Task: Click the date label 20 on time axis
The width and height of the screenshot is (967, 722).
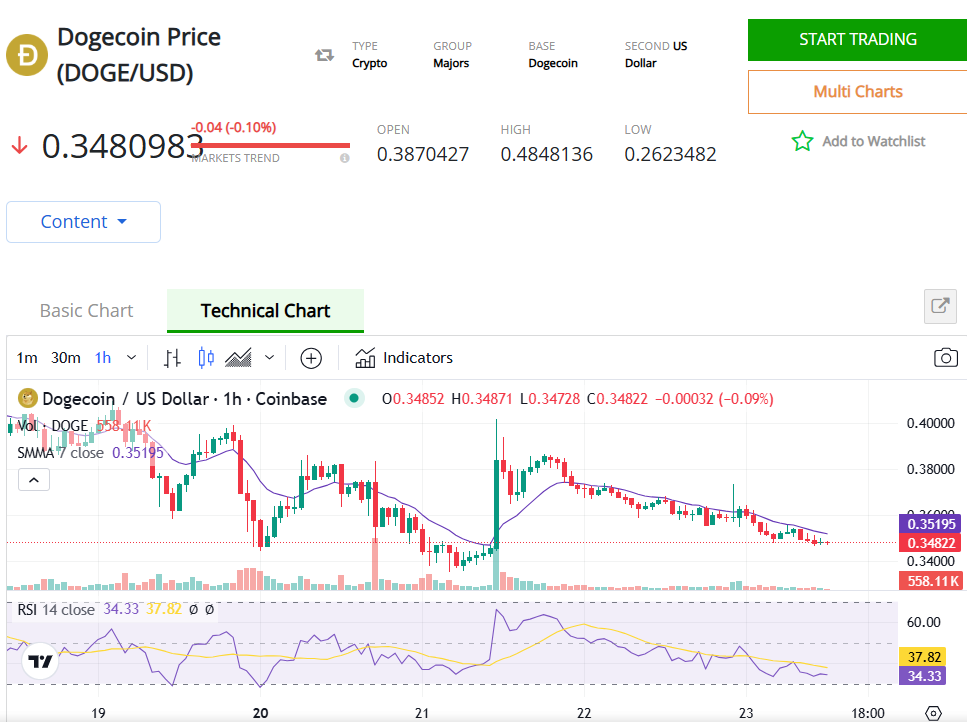Action: click(x=260, y=713)
